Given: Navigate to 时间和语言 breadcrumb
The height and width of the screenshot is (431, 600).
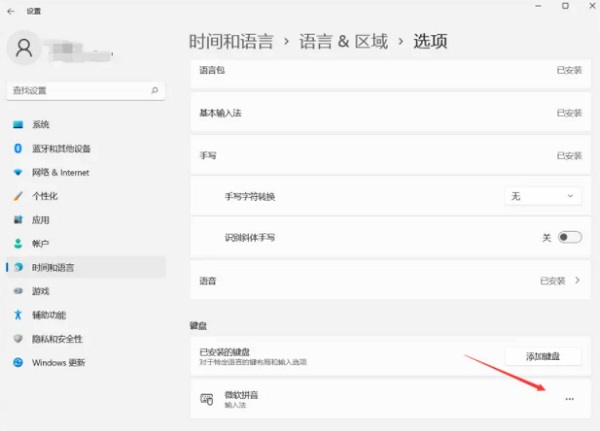Looking at the screenshot, I should [x=231, y=41].
